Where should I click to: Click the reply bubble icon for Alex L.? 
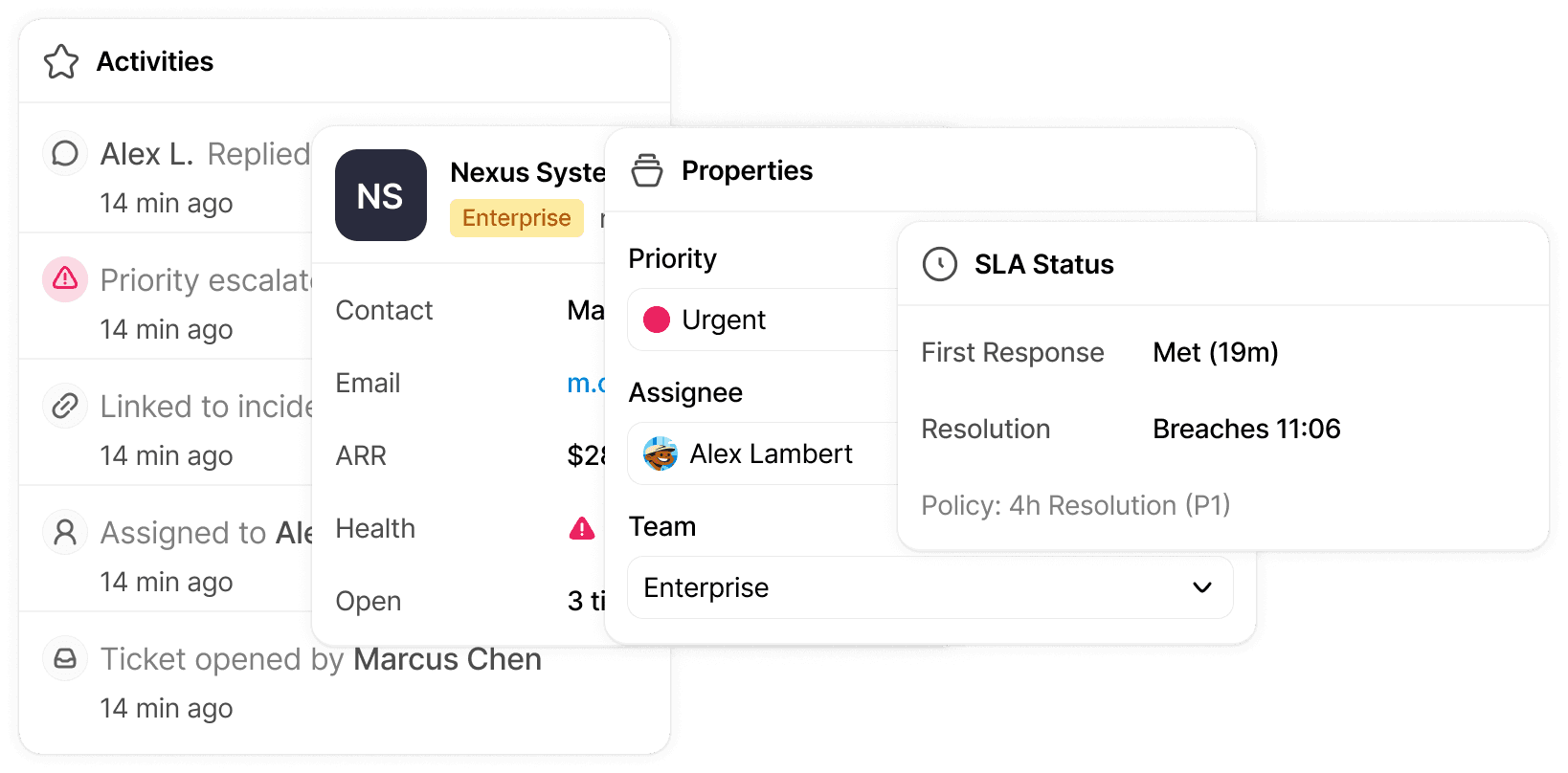(x=65, y=153)
